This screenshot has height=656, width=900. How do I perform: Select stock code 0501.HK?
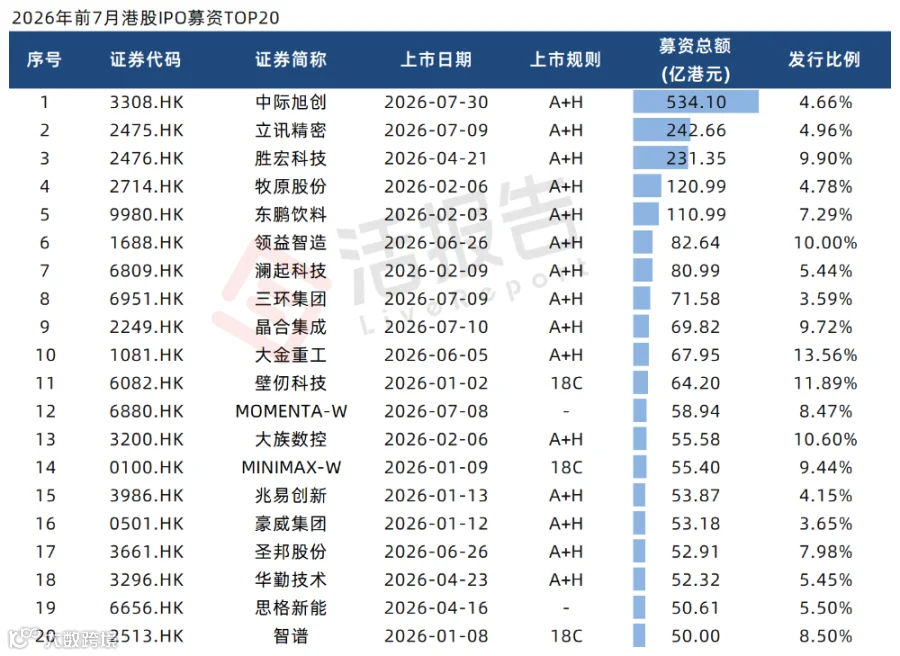coord(146,524)
